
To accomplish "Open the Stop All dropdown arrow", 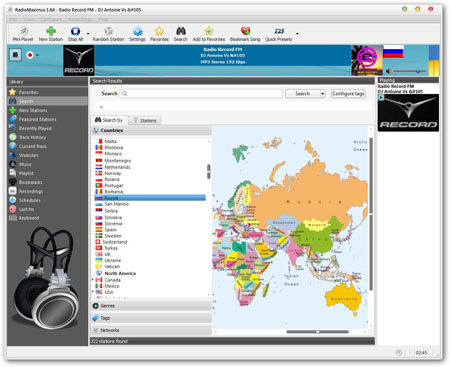I will click(88, 34).
